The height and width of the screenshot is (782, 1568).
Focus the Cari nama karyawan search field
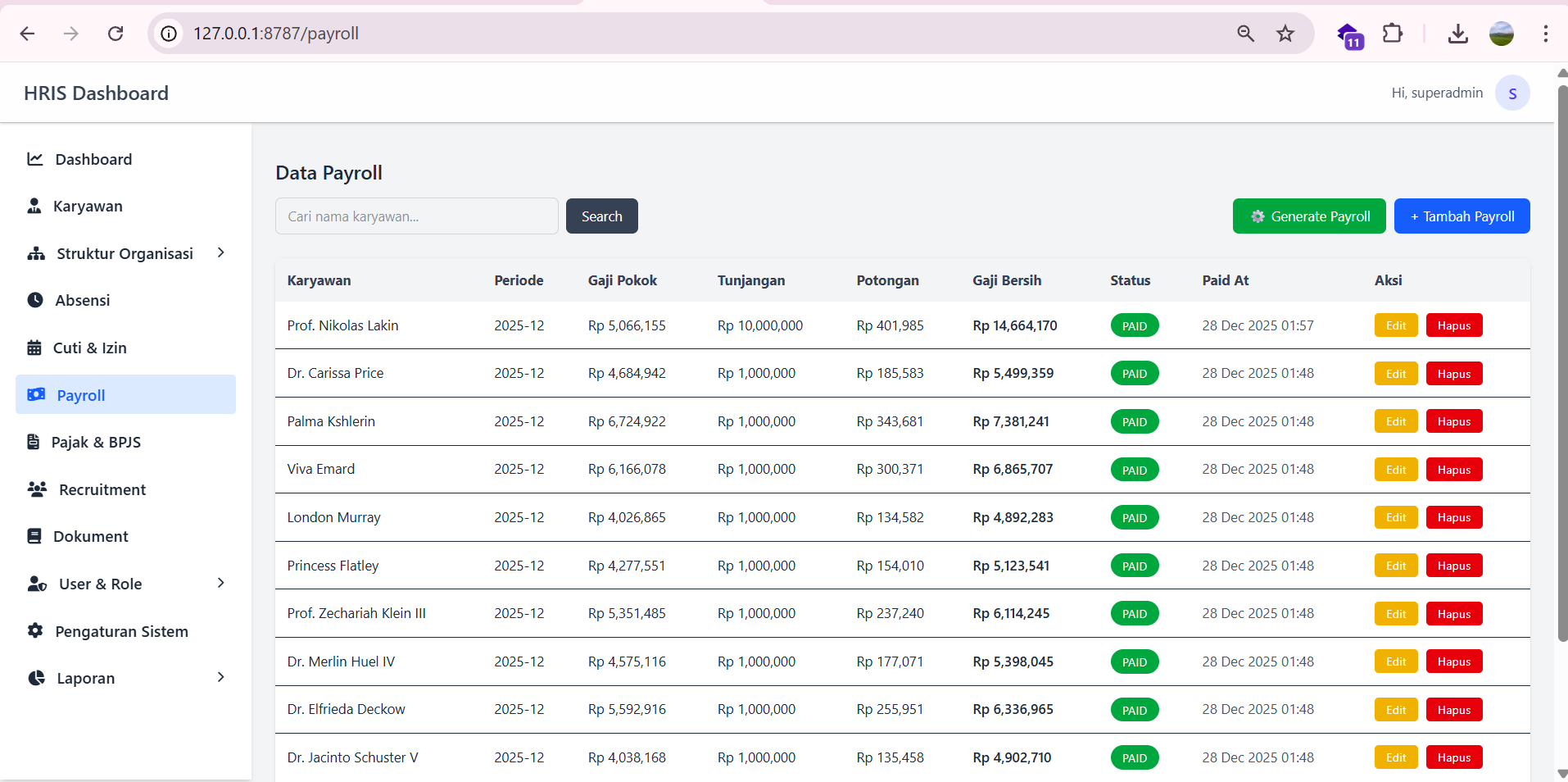pos(416,216)
